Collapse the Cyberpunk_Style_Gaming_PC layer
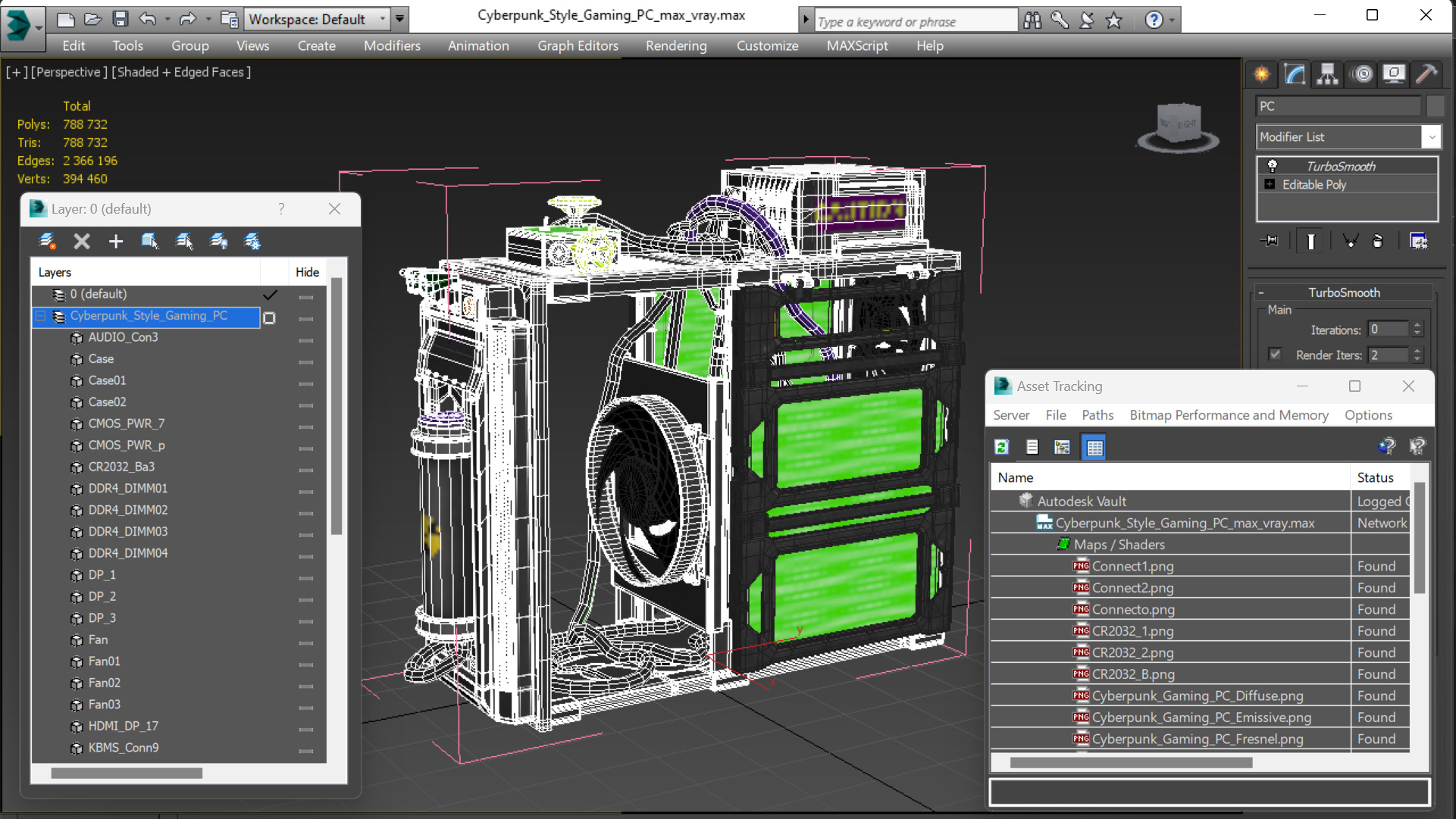The height and width of the screenshot is (819, 1456). [x=41, y=316]
